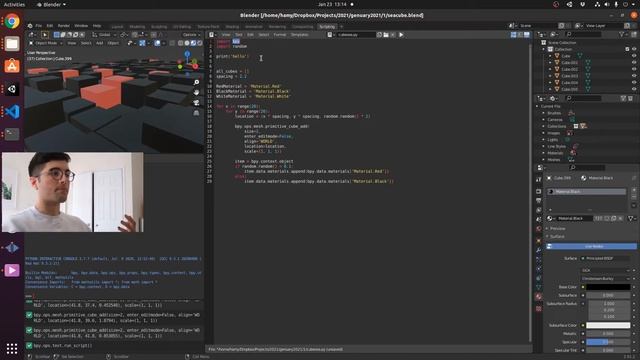Switch to rendered viewport shading mode
This screenshot has height=360, width=640.
tap(200, 43)
